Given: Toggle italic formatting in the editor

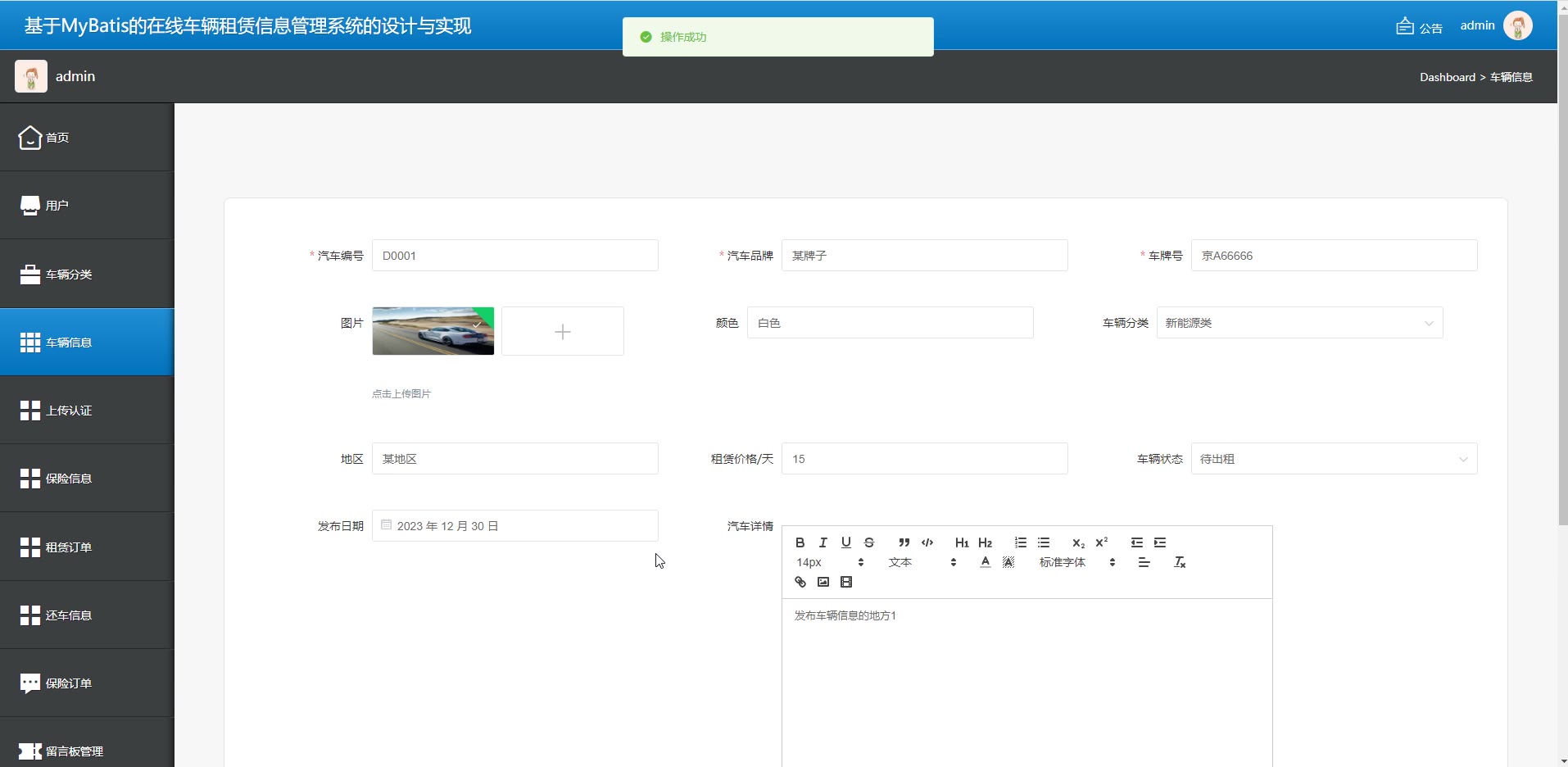Looking at the screenshot, I should [x=823, y=542].
